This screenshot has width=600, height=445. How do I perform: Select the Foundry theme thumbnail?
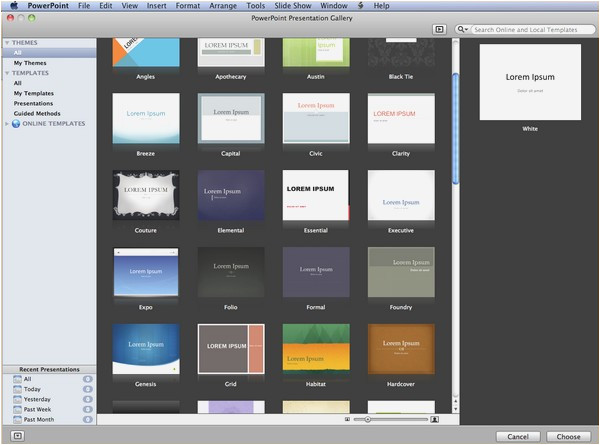401,272
